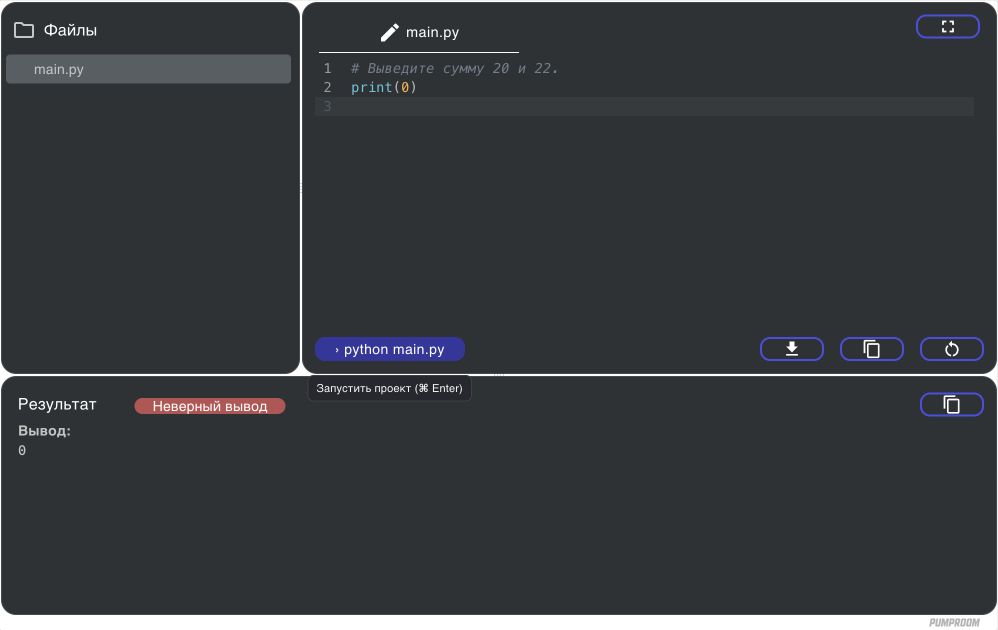Click the comment on line 1
This screenshot has height=630, width=998.
(x=454, y=69)
